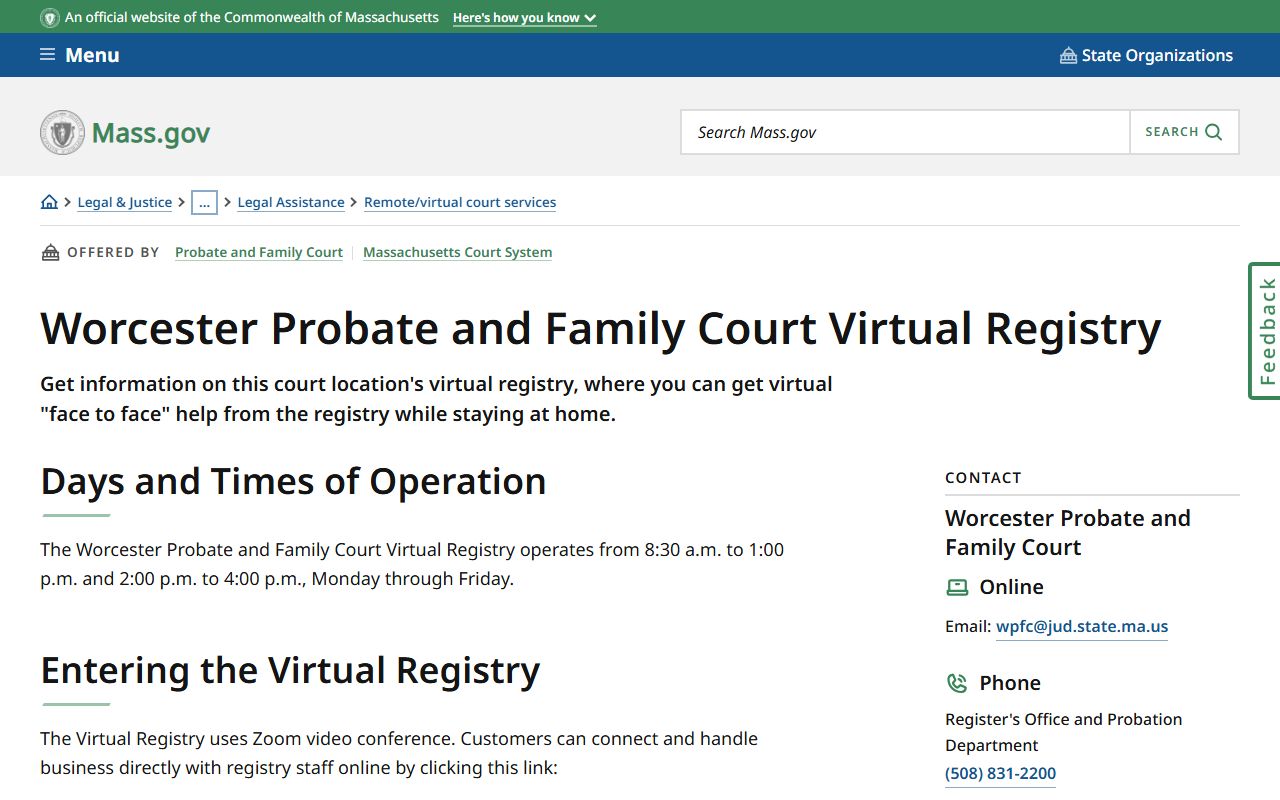
Task: Call (508) 831-2200 phone link
Action: (x=1000, y=773)
